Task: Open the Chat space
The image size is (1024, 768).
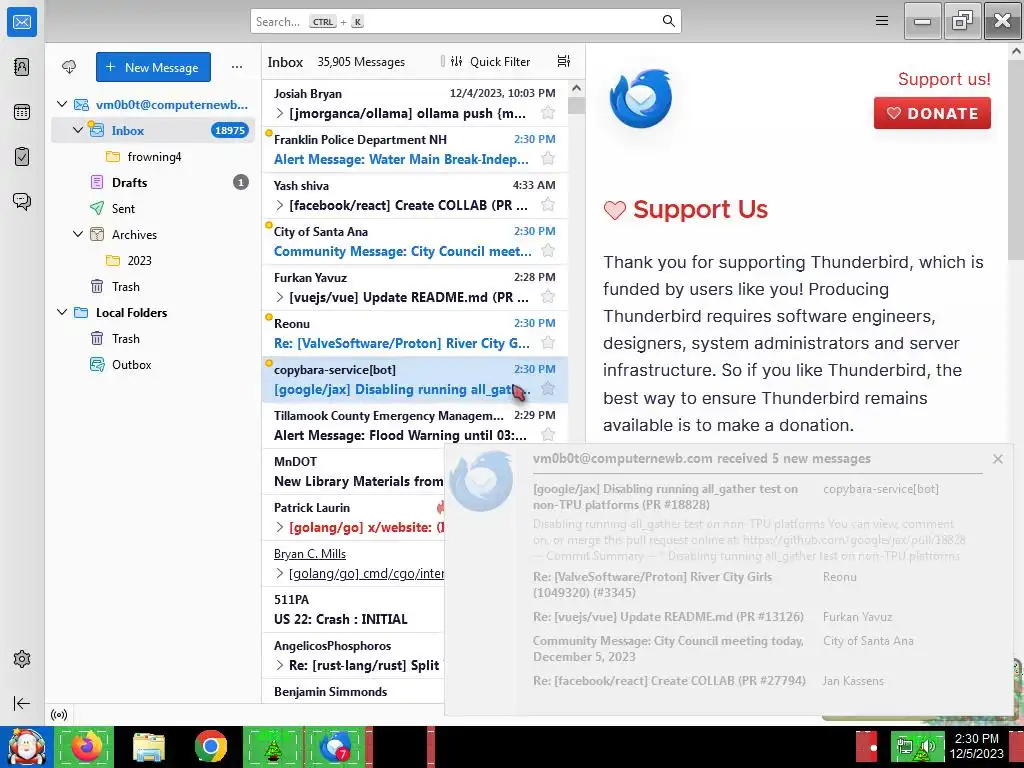Action: [x=22, y=201]
